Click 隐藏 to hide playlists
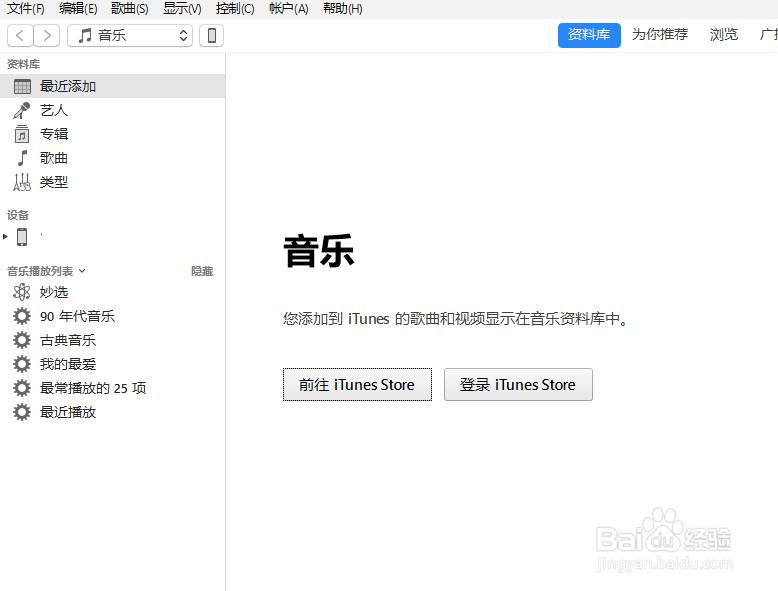778x591 pixels. click(x=202, y=271)
